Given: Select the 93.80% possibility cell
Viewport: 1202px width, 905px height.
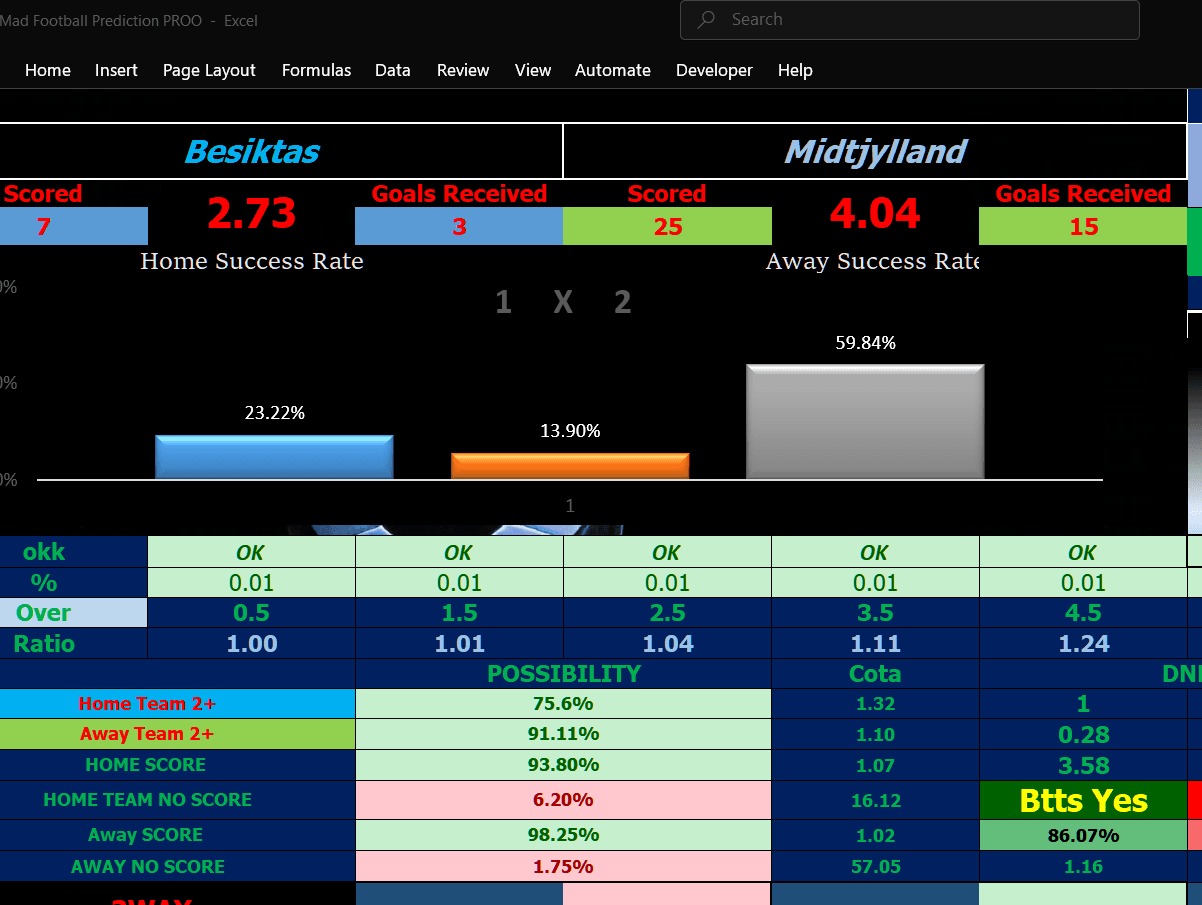Looking at the screenshot, I should click(x=563, y=765).
